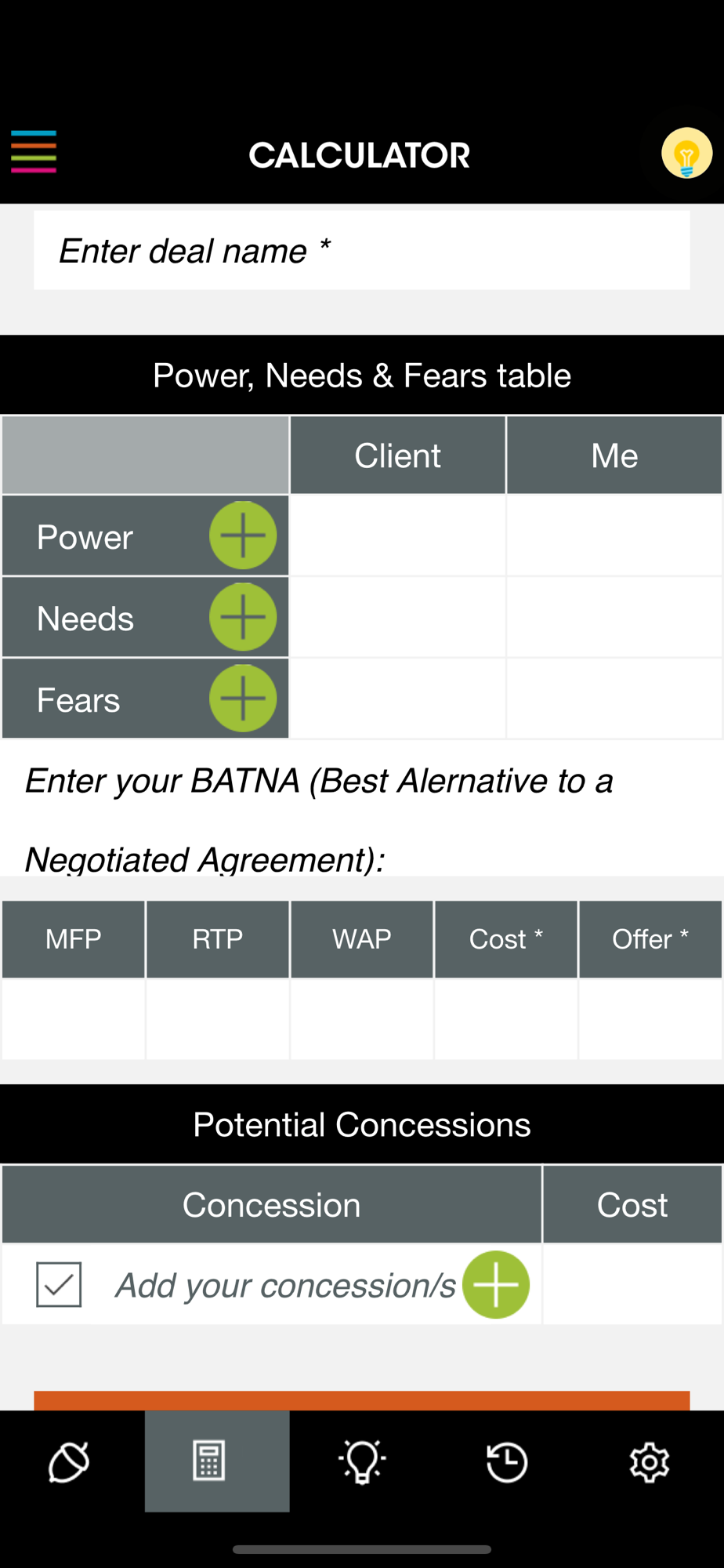
Task: Open the settings gear tab
Action: click(x=650, y=1461)
